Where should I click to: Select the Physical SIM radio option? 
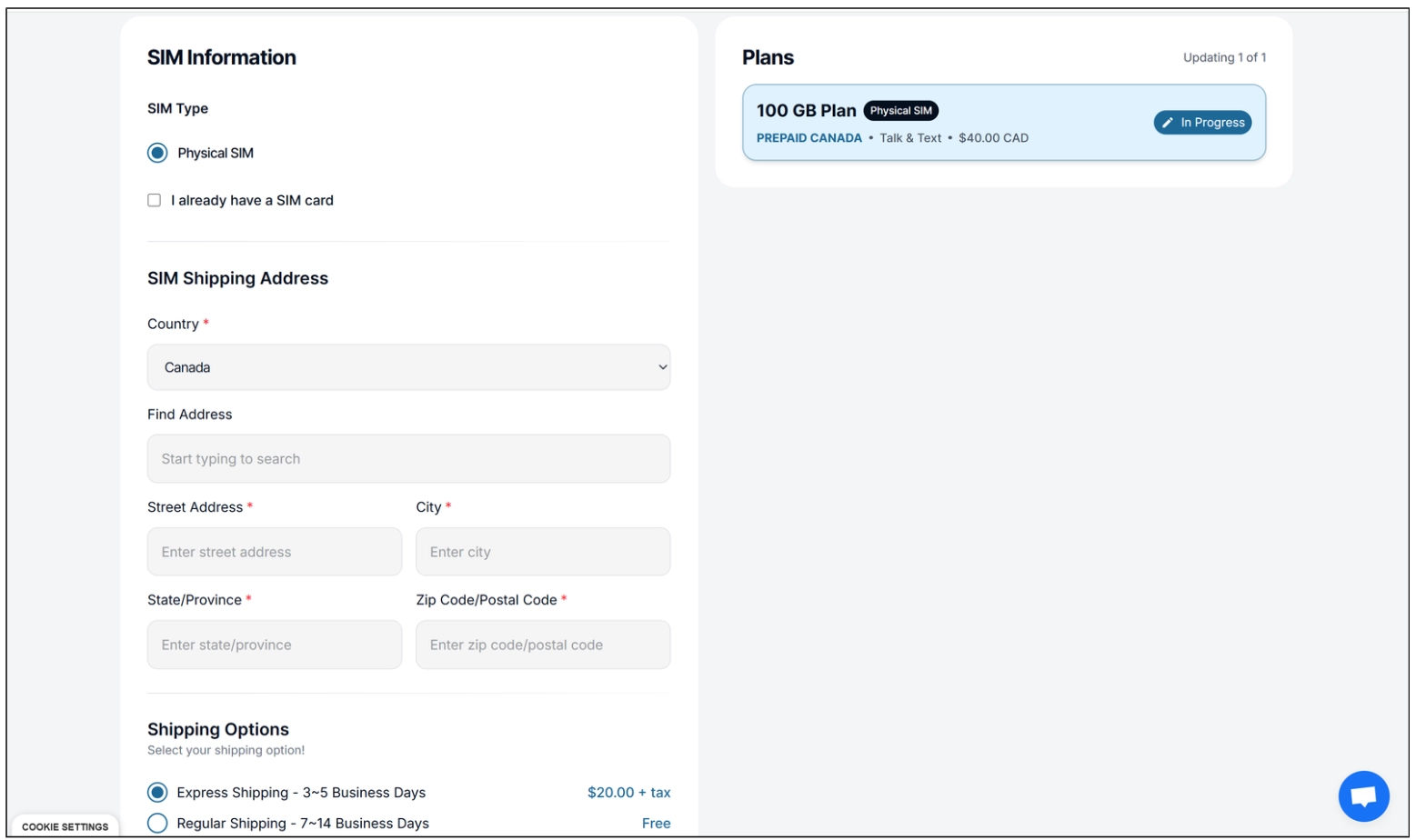click(x=157, y=153)
